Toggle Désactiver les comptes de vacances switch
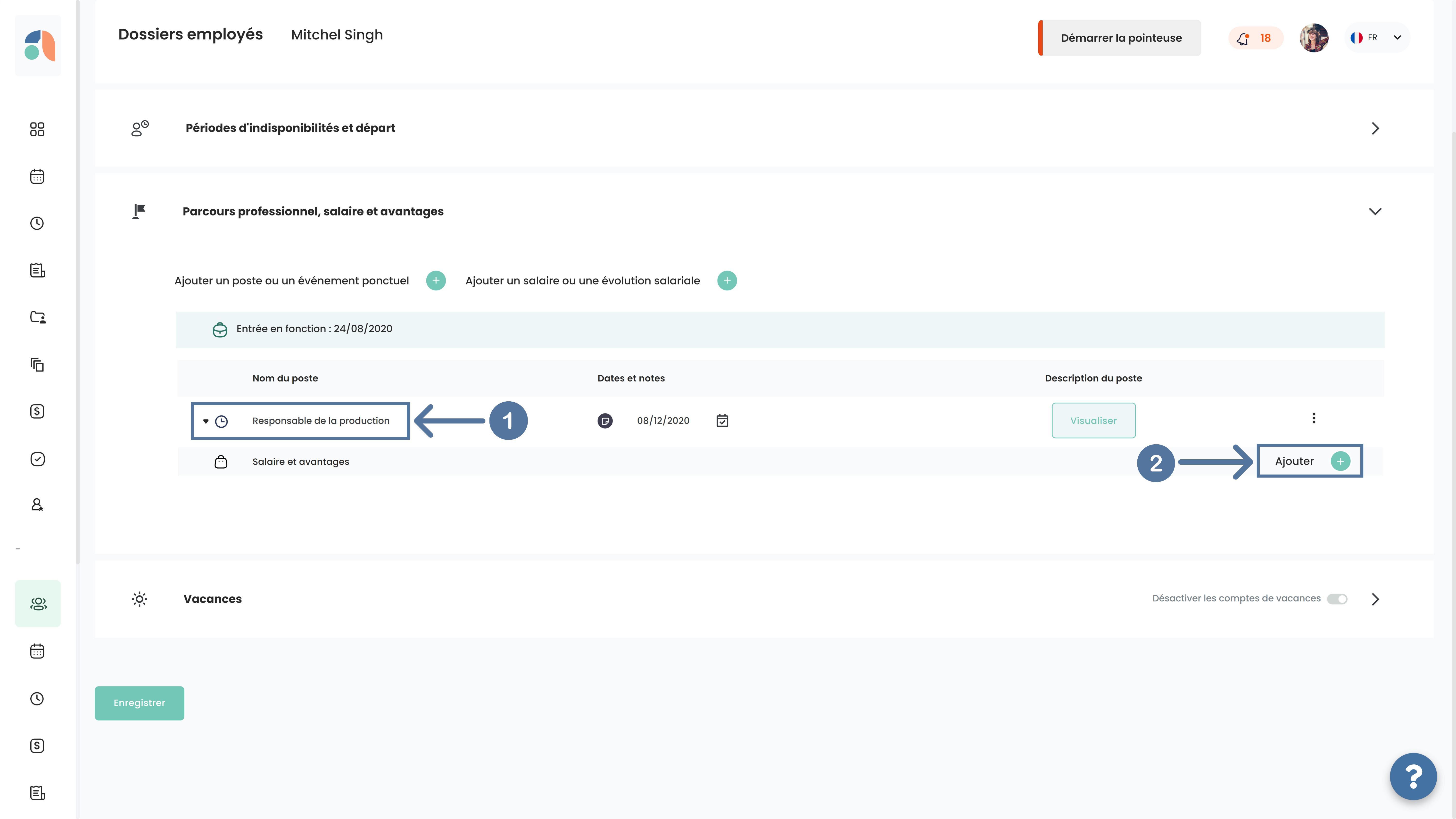Image resolution: width=1456 pixels, height=819 pixels. 1337,599
